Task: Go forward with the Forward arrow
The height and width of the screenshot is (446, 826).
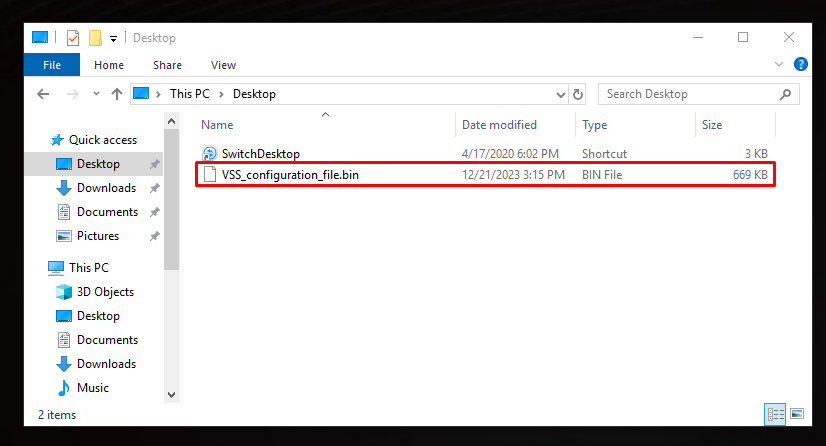Action: 73,94
